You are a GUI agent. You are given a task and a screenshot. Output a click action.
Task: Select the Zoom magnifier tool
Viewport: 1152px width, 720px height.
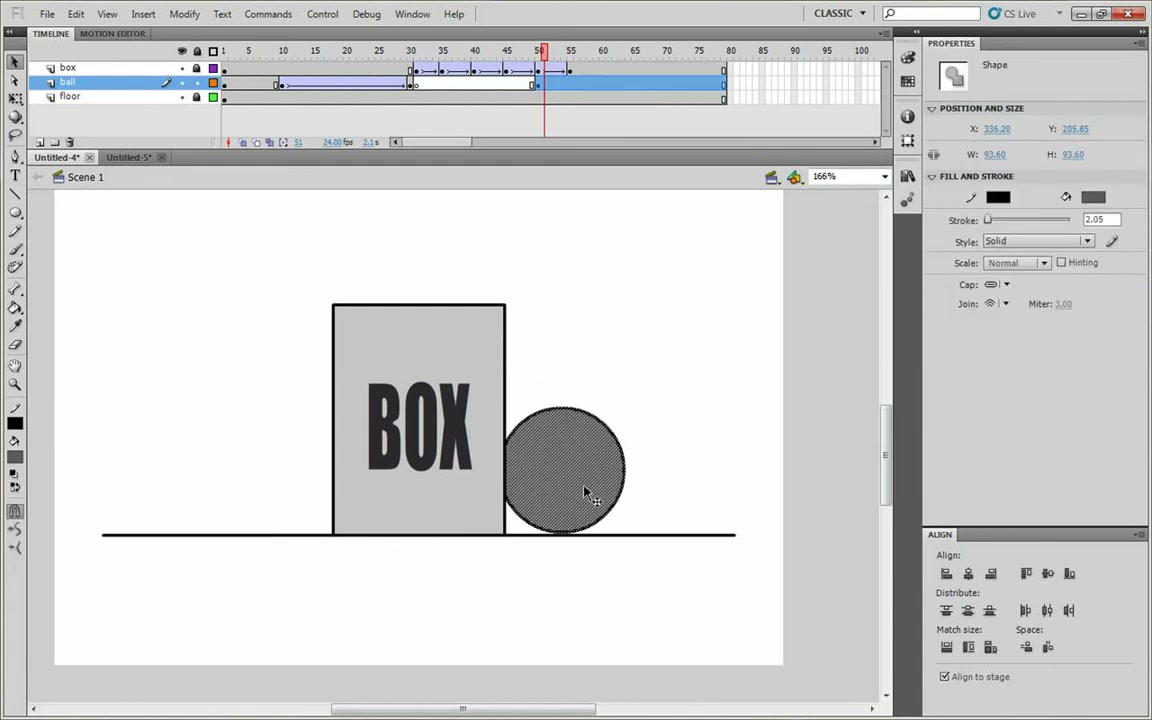15,384
